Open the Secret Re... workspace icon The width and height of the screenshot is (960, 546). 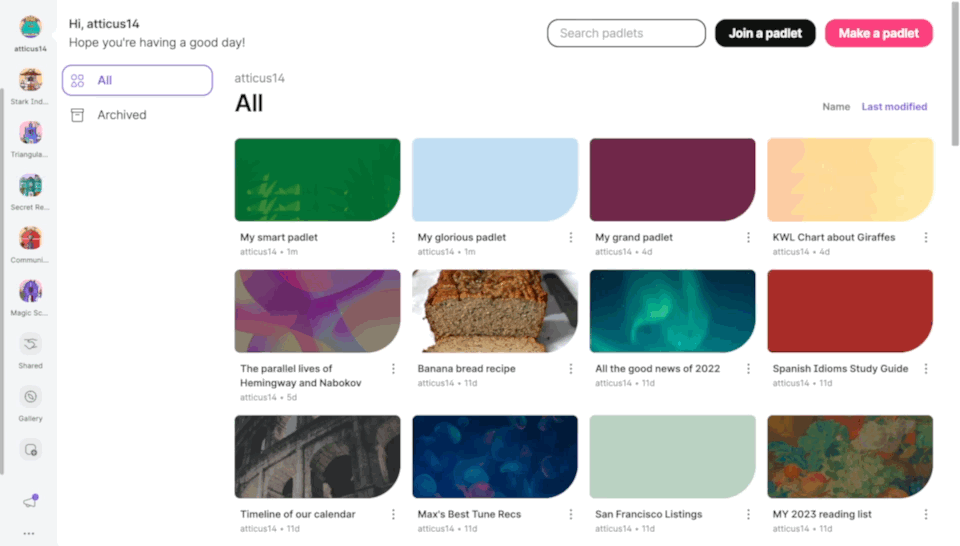point(30,185)
